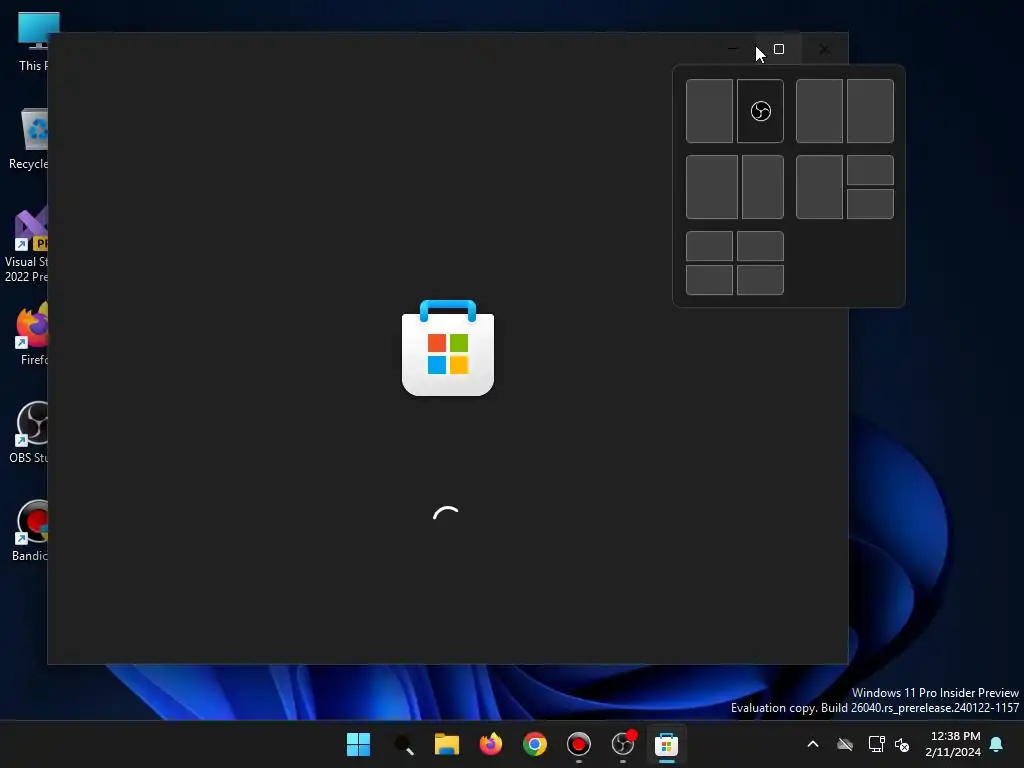The width and height of the screenshot is (1024, 768).
Task: Maximize the Microsoft Store window
Action: (x=778, y=49)
